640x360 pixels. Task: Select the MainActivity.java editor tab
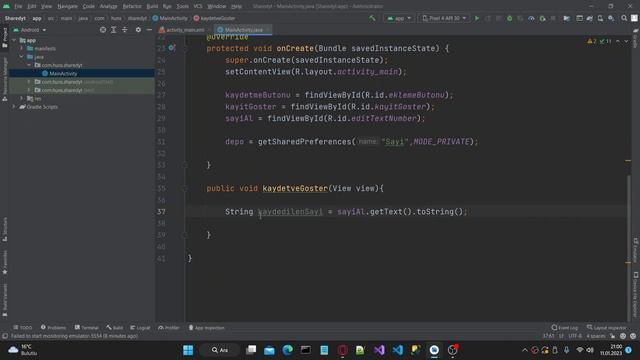pyautogui.click(x=243, y=30)
